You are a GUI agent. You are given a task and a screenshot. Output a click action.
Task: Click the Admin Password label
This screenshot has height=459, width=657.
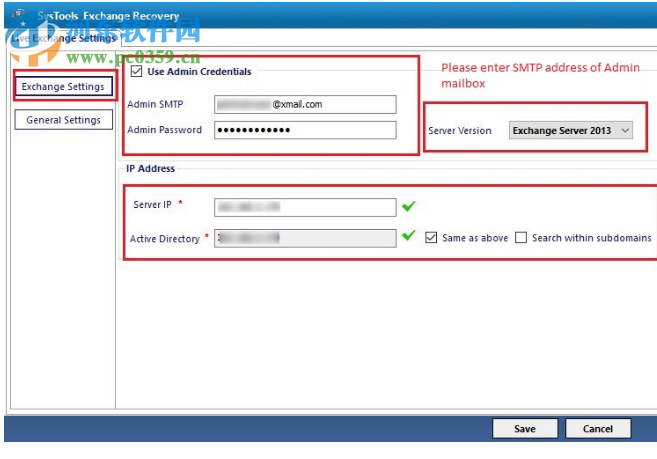[164, 130]
